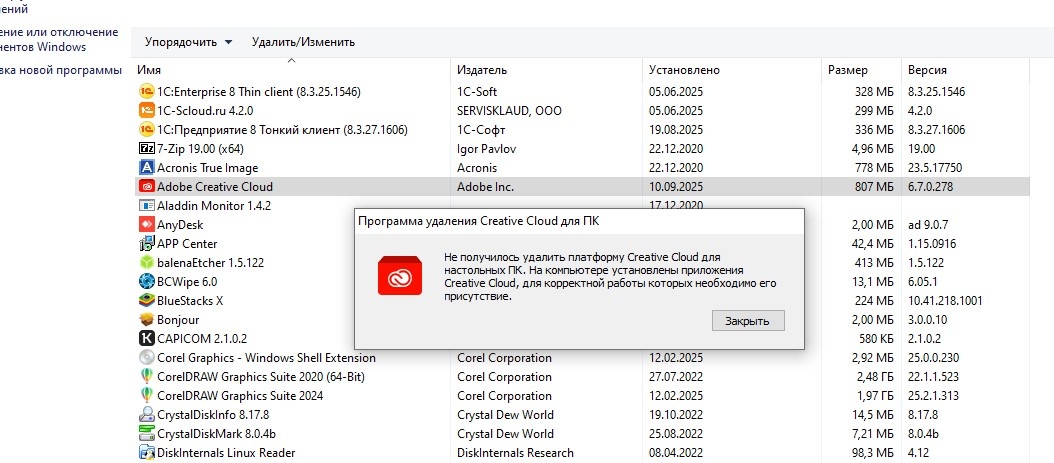The image size is (1054, 463).
Task: Click the balenaEtcher 1.5.122 icon
Action: [147, 263]
